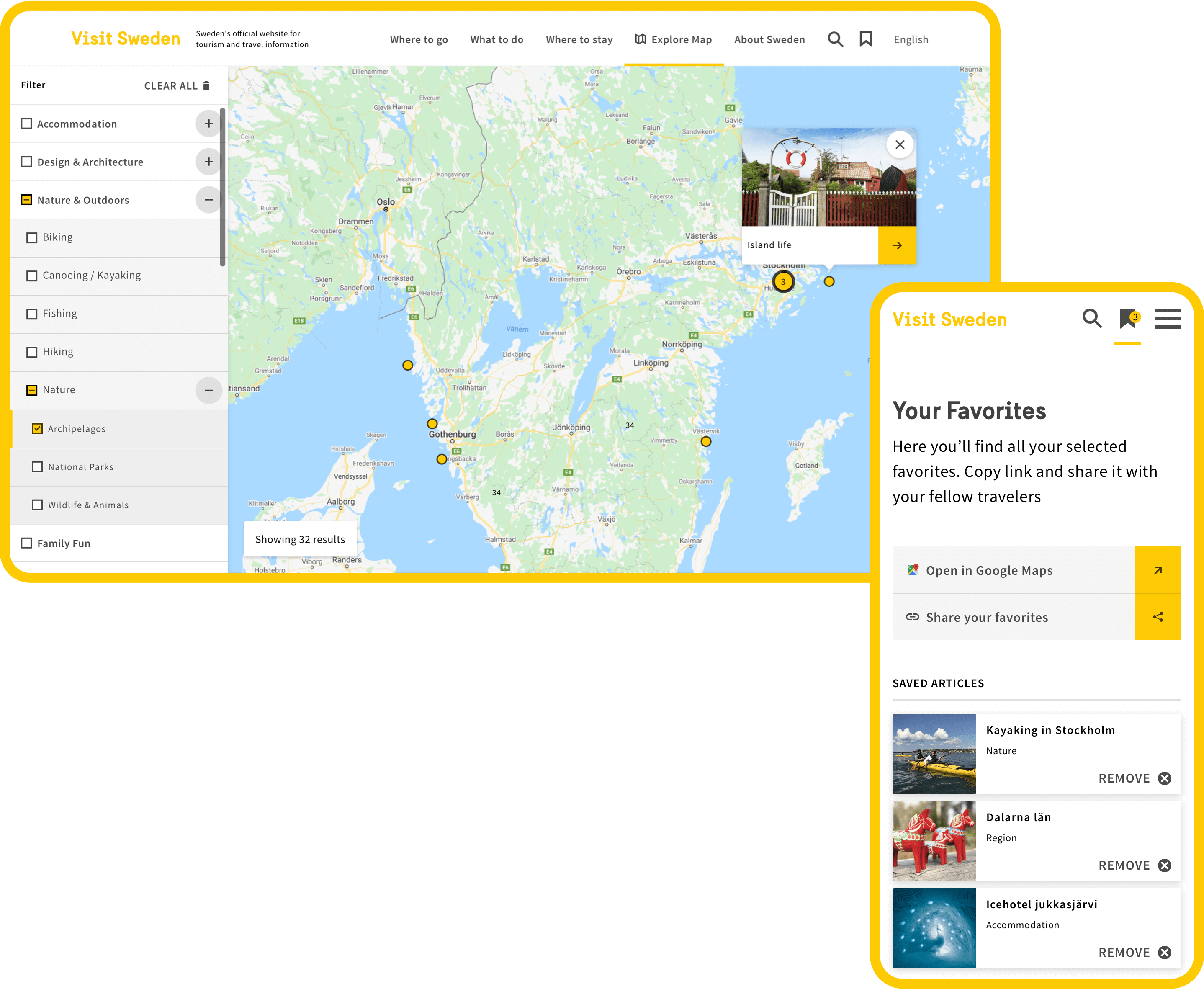Open bookmarks via desktop header bookmark icon
The width and height of the screenshot is (1204, 989).
point(866,39)
